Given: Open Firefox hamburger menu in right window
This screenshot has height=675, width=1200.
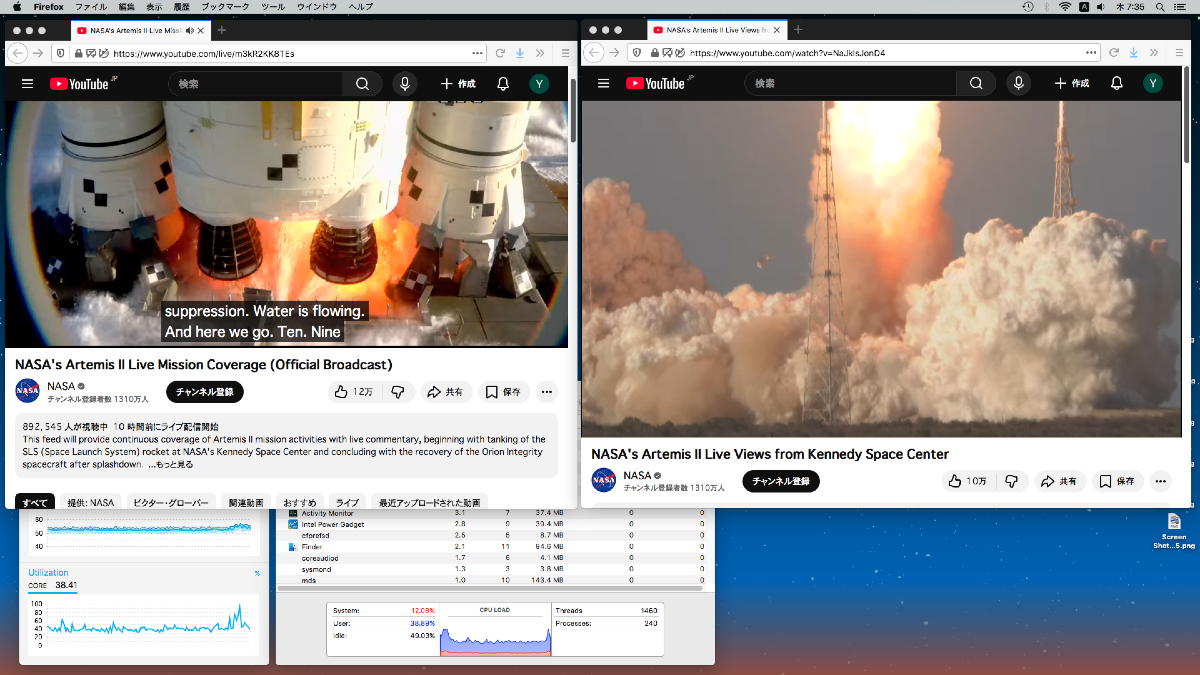Looking at the screenshot, I should click(1177, 52).
